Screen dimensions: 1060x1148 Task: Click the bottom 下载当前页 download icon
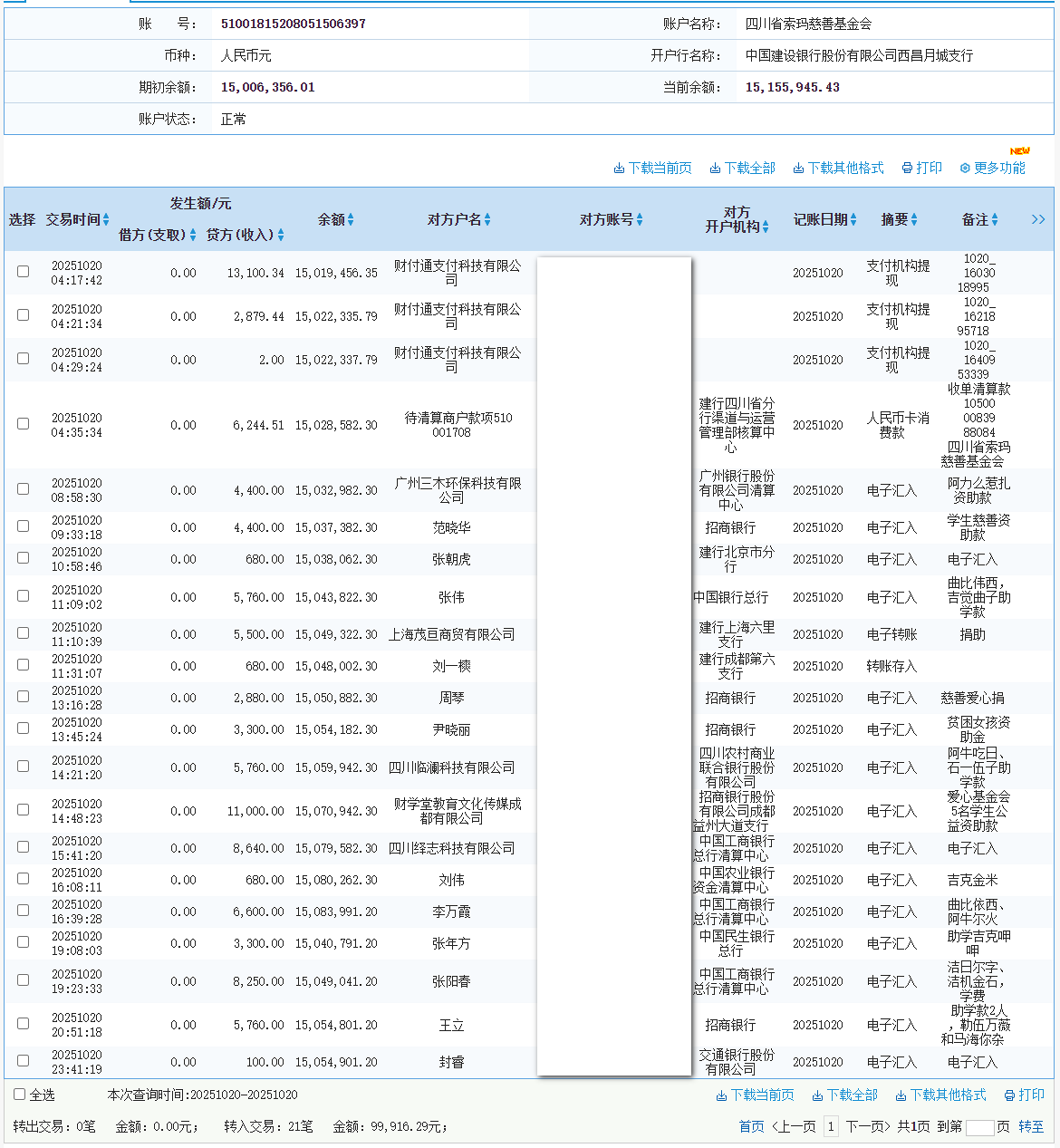(x=719, y=1095)
